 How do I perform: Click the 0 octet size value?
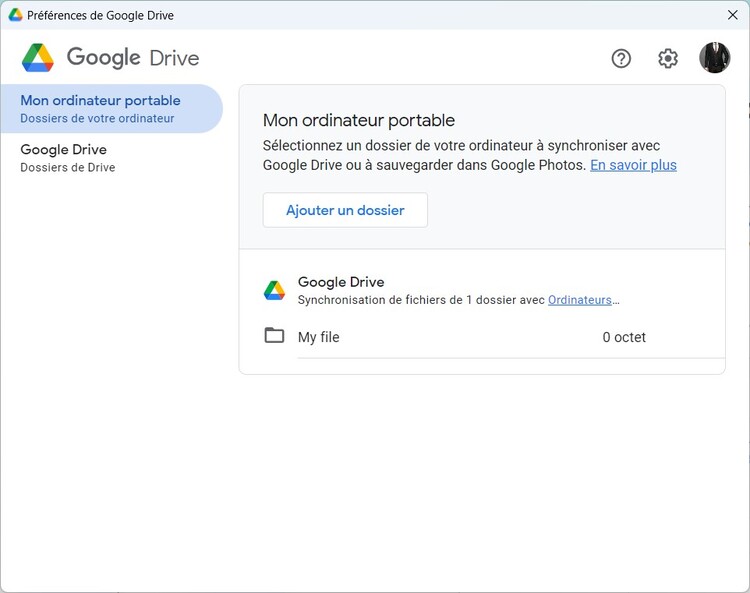(x=624, y=337)
